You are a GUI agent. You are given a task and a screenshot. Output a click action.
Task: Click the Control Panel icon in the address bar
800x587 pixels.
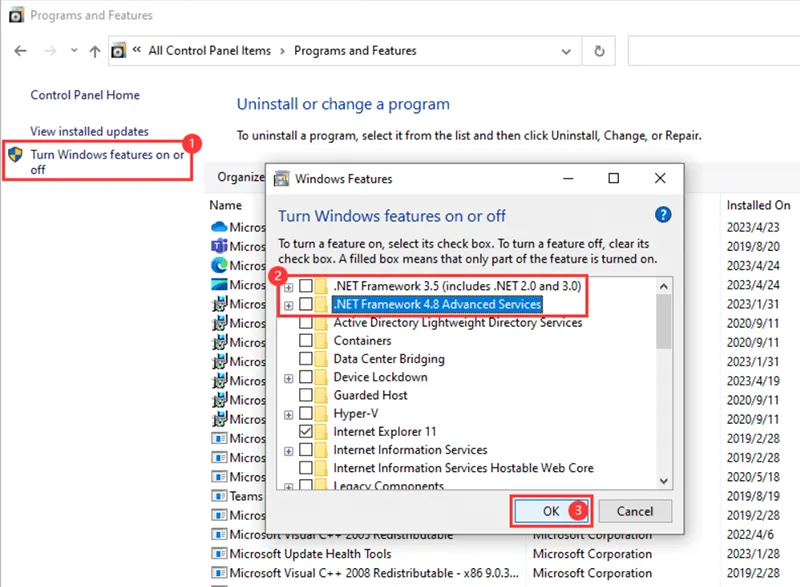(119, 48)
